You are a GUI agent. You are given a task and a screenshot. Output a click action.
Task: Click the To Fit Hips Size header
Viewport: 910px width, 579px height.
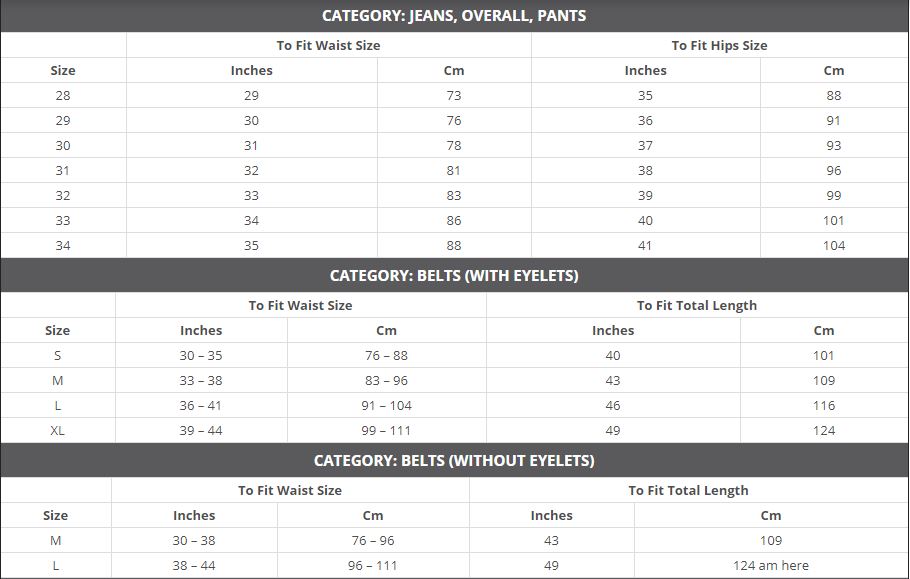click(719, 45)
